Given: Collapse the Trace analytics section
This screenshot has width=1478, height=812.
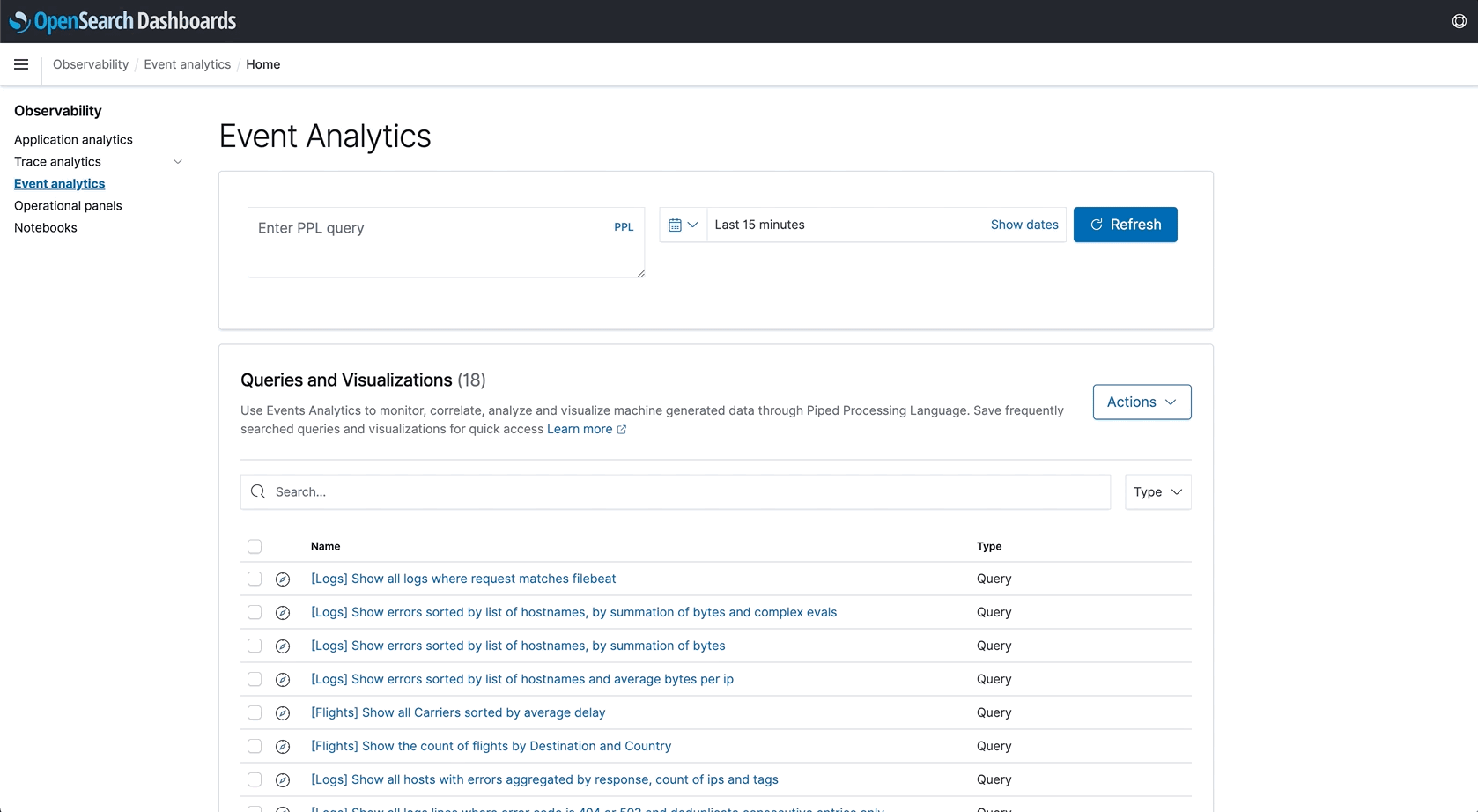Looking at the screenshot, I should (x=178, y=162).
